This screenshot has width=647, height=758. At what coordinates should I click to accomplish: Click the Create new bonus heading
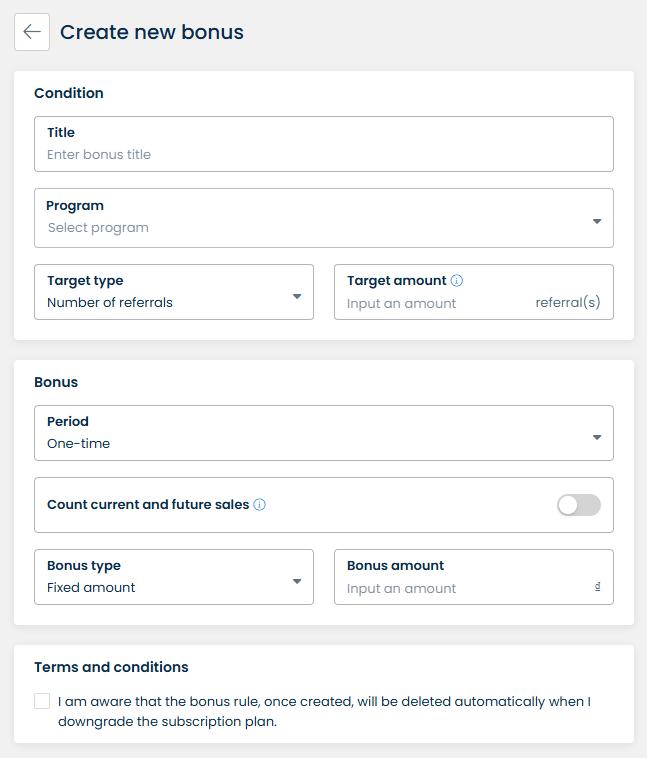coord(152,32)
